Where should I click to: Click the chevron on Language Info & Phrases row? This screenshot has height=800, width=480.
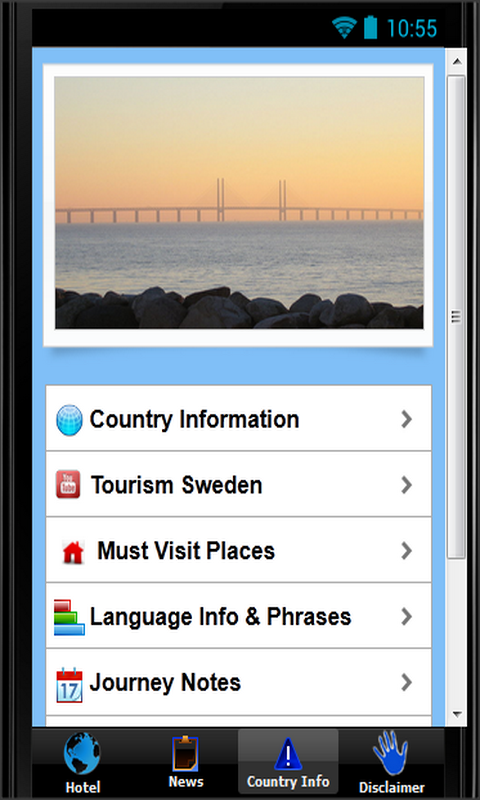[x=406, y=616]
